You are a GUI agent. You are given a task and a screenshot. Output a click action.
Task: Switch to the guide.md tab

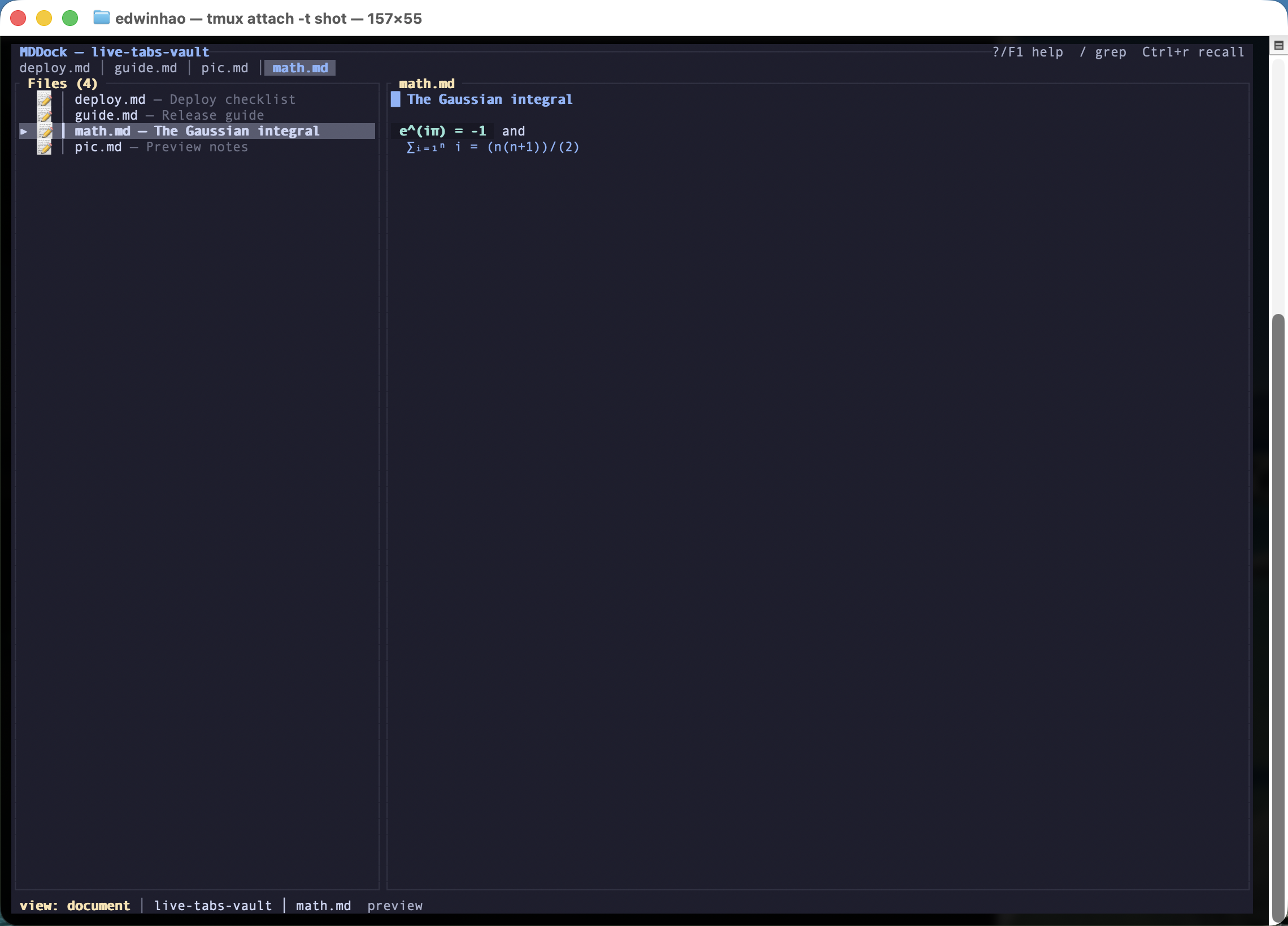(145, 68)
